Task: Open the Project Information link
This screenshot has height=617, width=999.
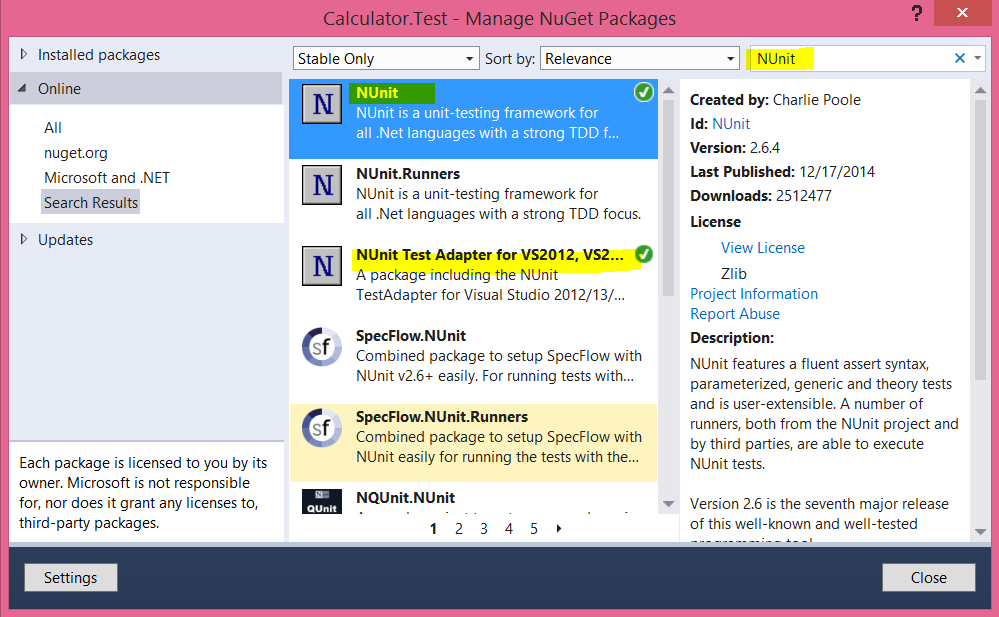Action: 754,293
